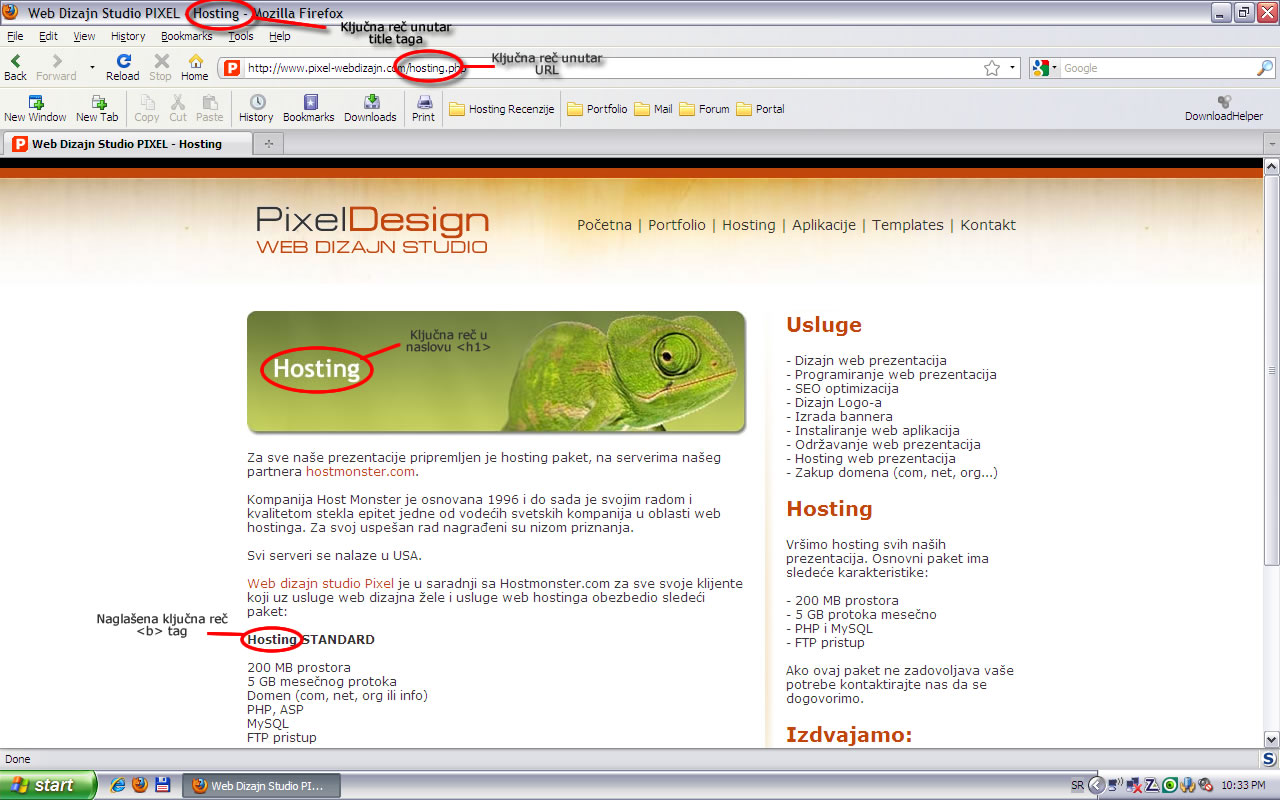This screenshot has width=1280, height=800.
Task: Click the Portfolio navigation link
Action: pyautogui.click(x=676, y=225)
